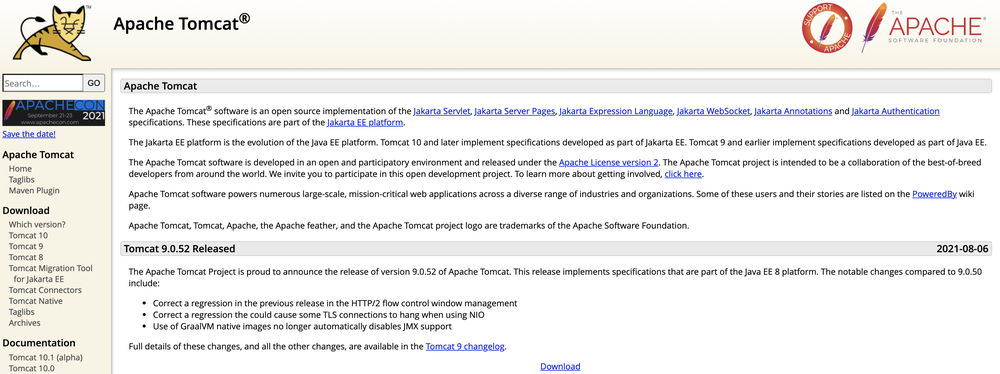This screenshot has width=1000, height=374.
Task: Click the GraalVM native images bullet text
Action: (x=302, y=326)
